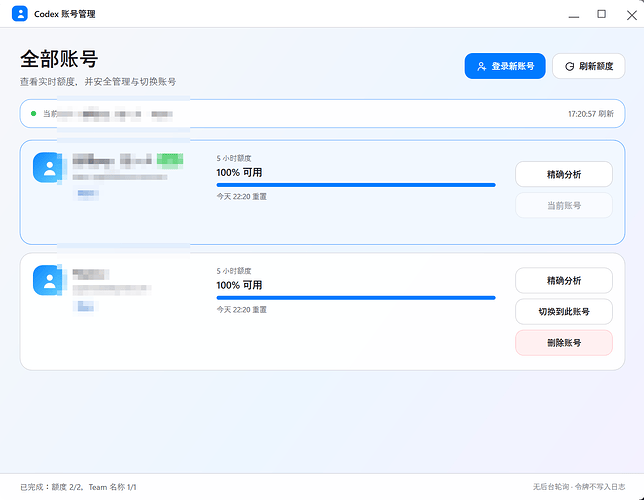The width and height of the screenshot is (644, 500).
Task: Click the green badge on first account name
Action: point(170,160)
